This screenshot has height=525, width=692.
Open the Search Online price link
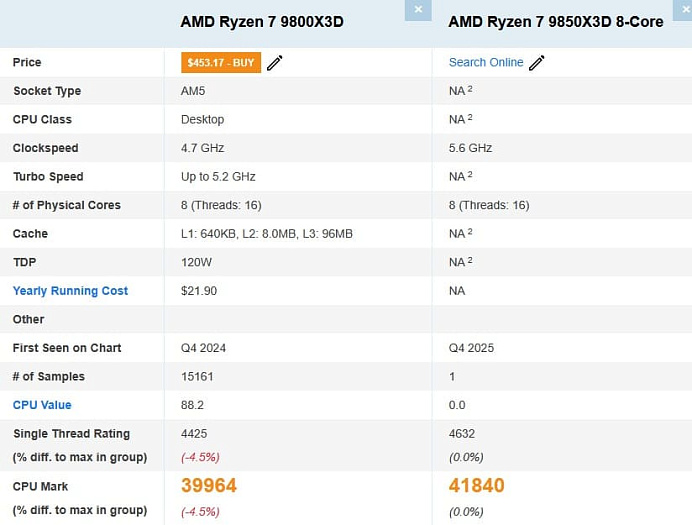tap(486, 62)
